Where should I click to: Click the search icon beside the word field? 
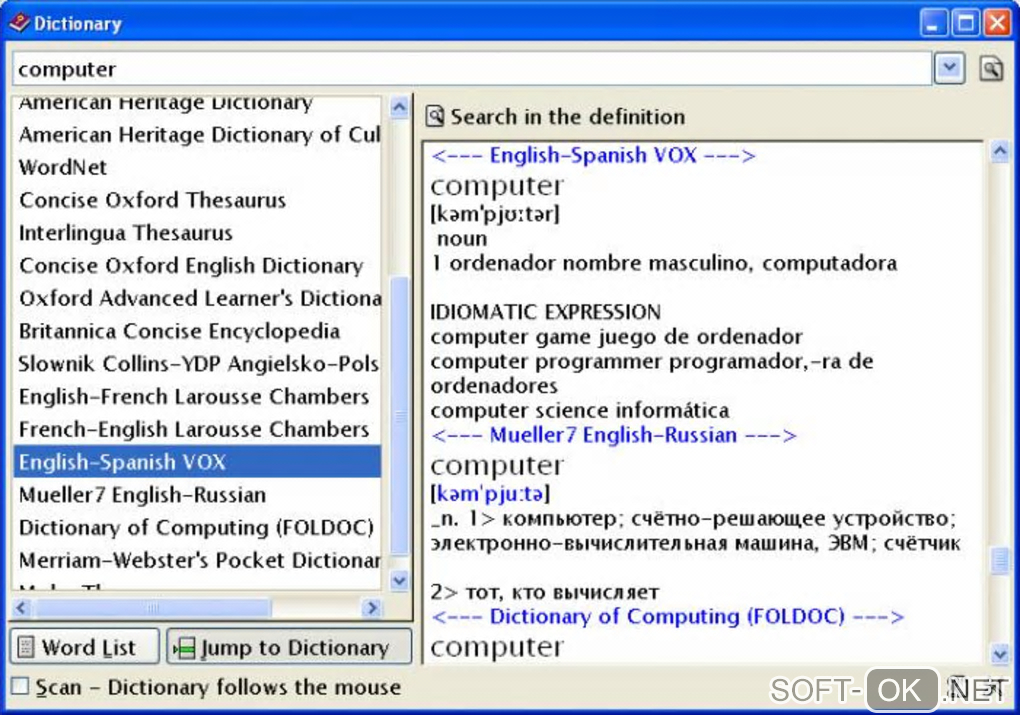(x=991, y=68)
